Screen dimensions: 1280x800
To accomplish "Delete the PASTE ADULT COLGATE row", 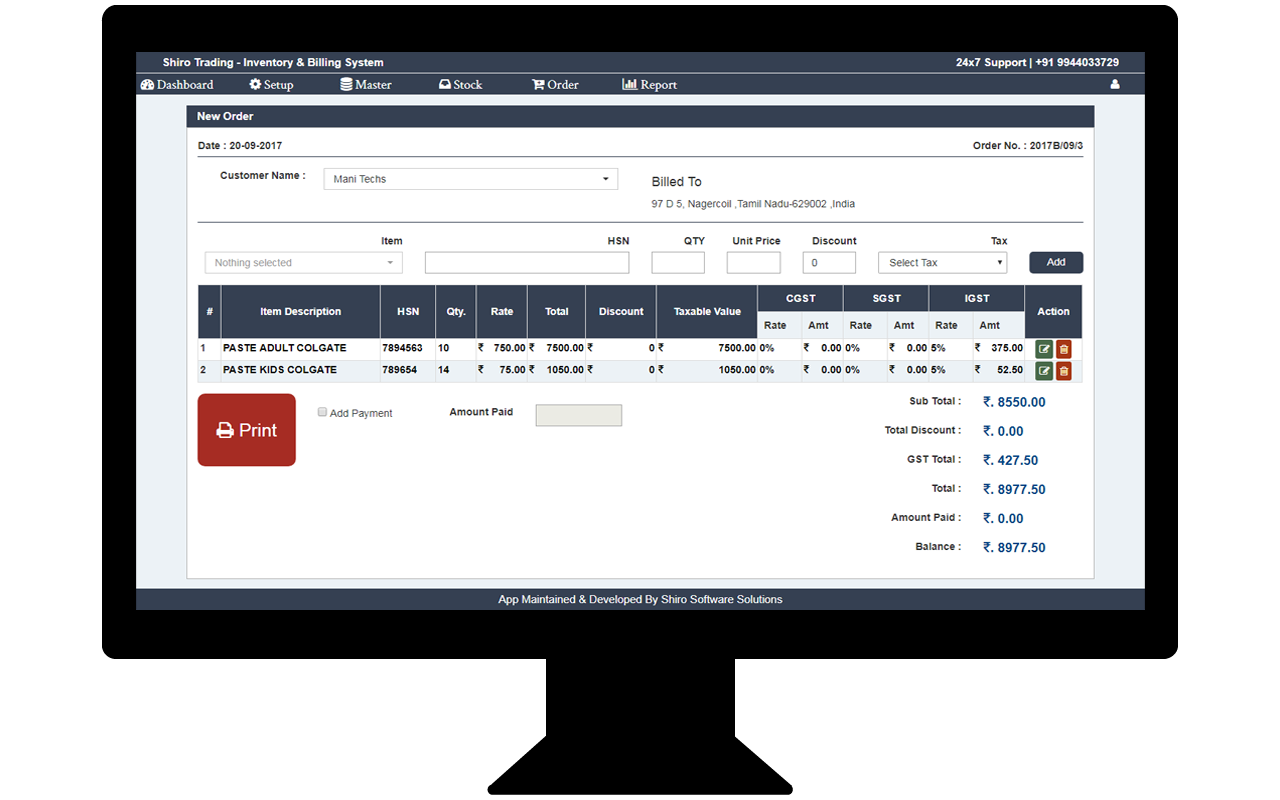I will tap(1064, 349).
